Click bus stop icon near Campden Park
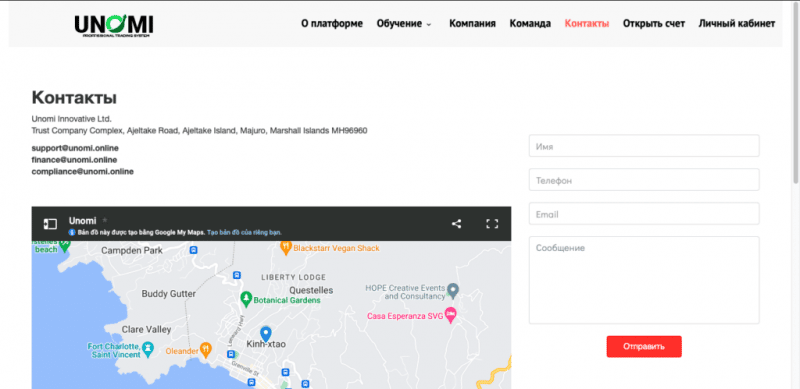Viewport: 800px width, 389px height. point(193,250)
